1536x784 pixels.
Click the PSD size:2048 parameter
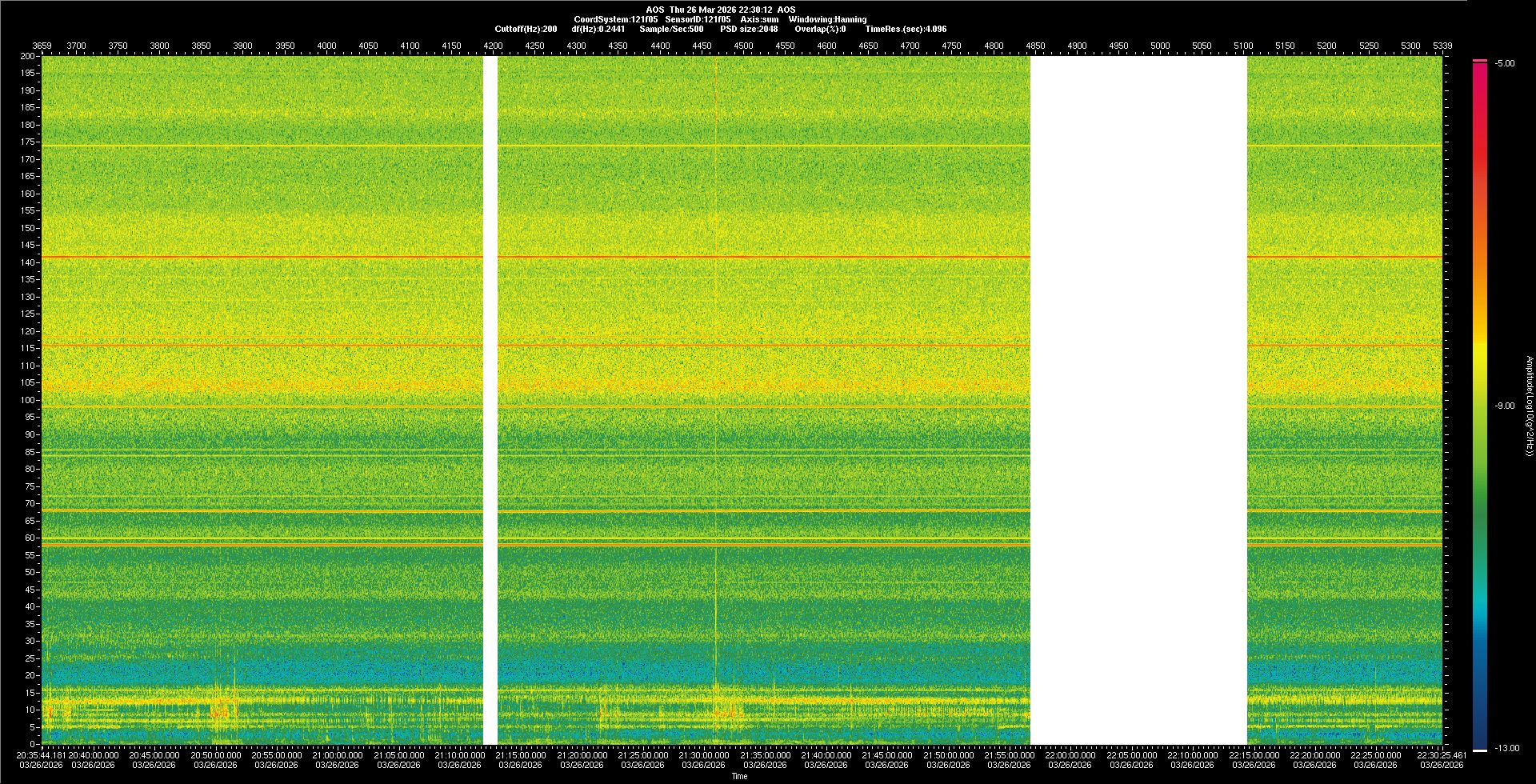(749, 29)
